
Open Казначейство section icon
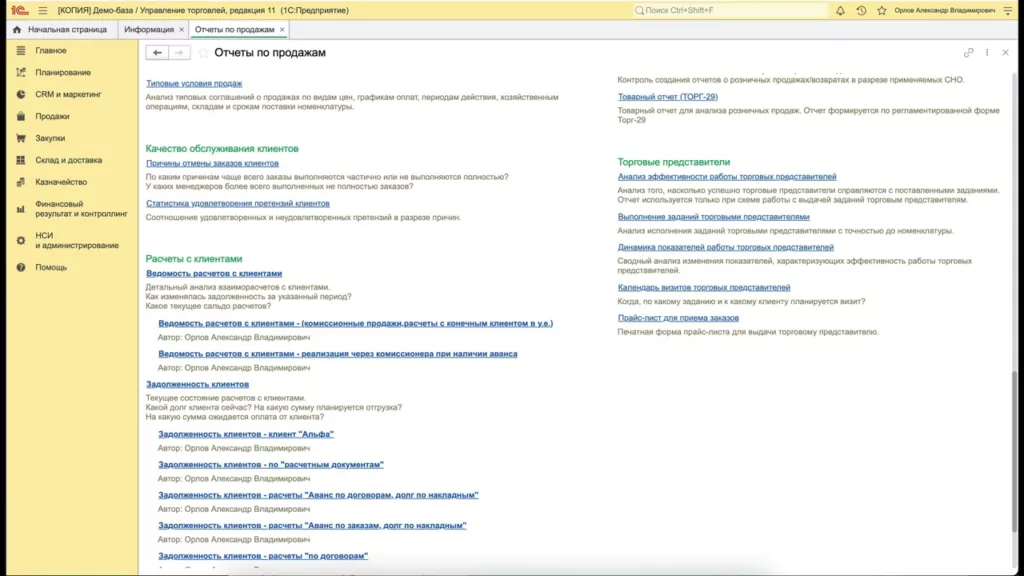[21, 182]
